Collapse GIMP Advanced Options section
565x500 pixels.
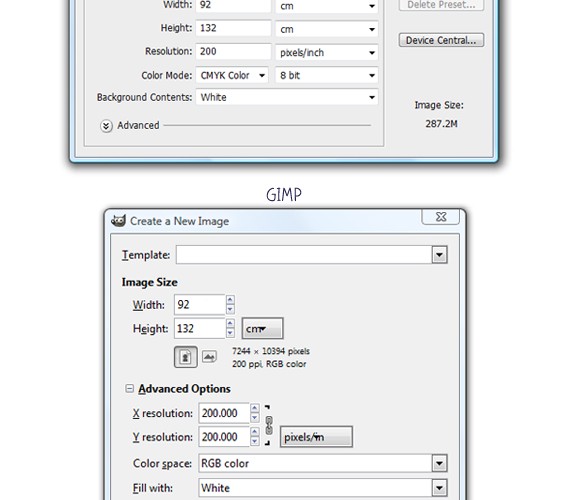click(x=129, y=388)
